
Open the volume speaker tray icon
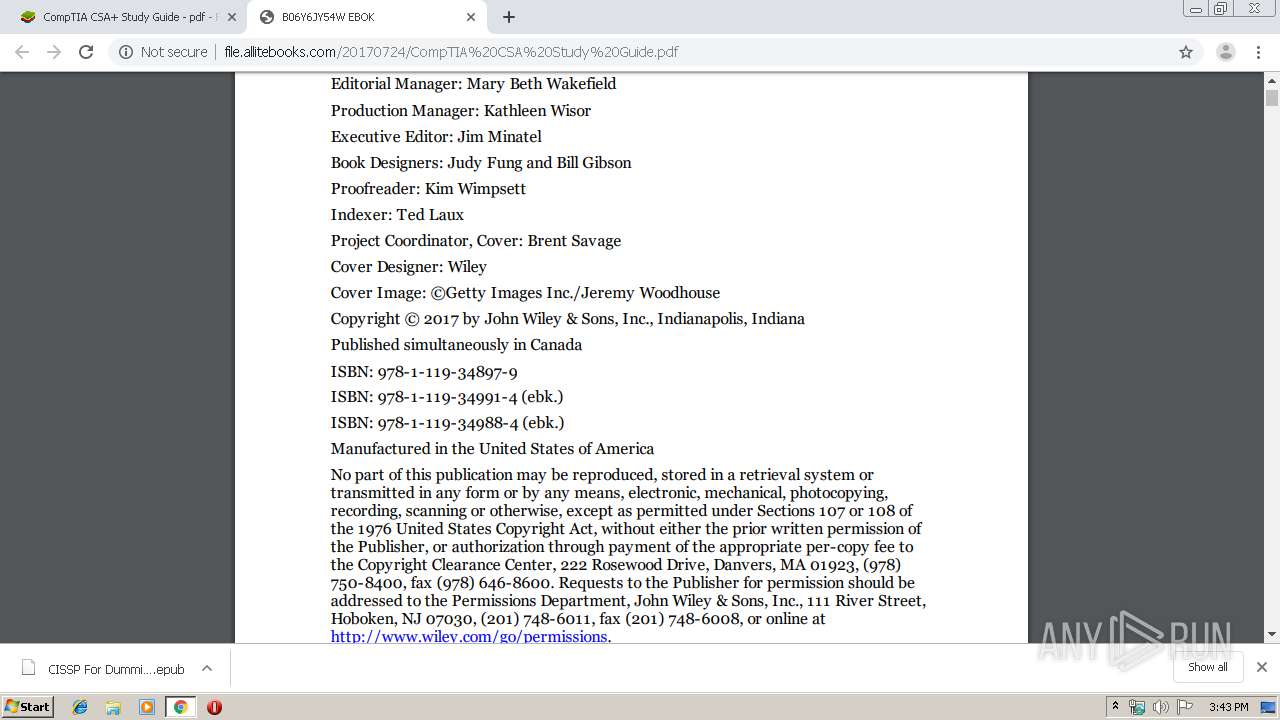point(1160,707)
